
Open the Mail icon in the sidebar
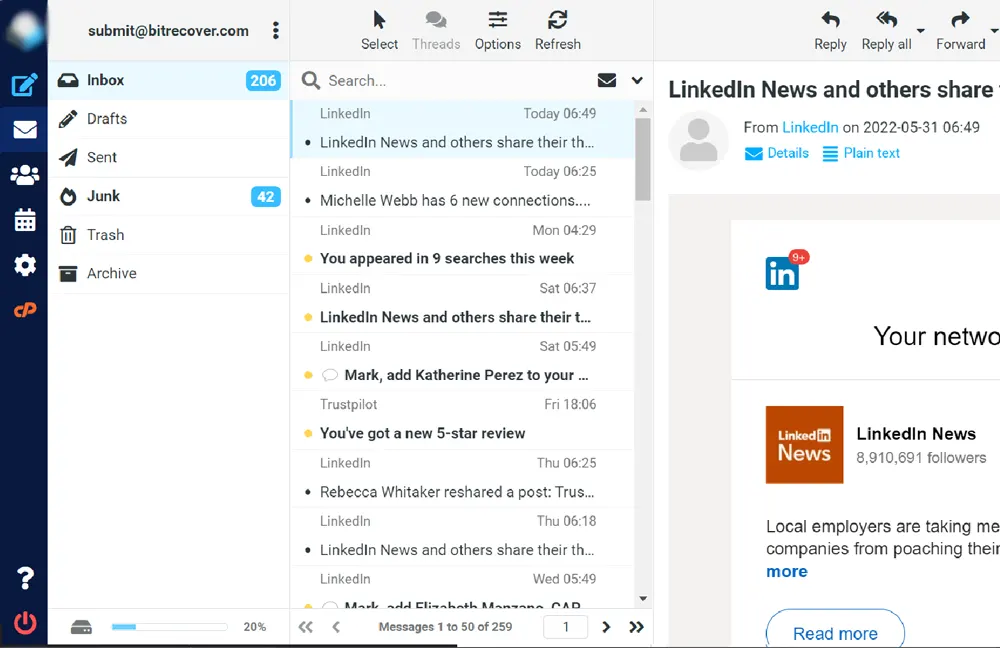pyautogui.click(x=24, y=129)
